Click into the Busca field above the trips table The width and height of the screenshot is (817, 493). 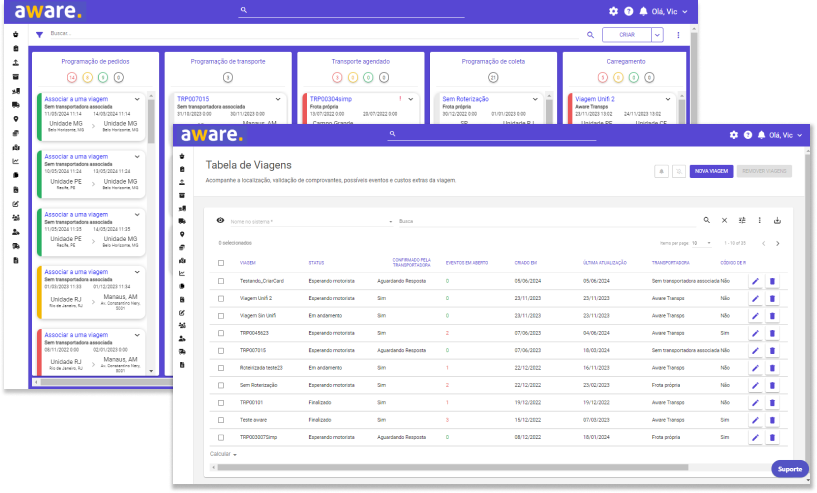(x=547, y=221)
